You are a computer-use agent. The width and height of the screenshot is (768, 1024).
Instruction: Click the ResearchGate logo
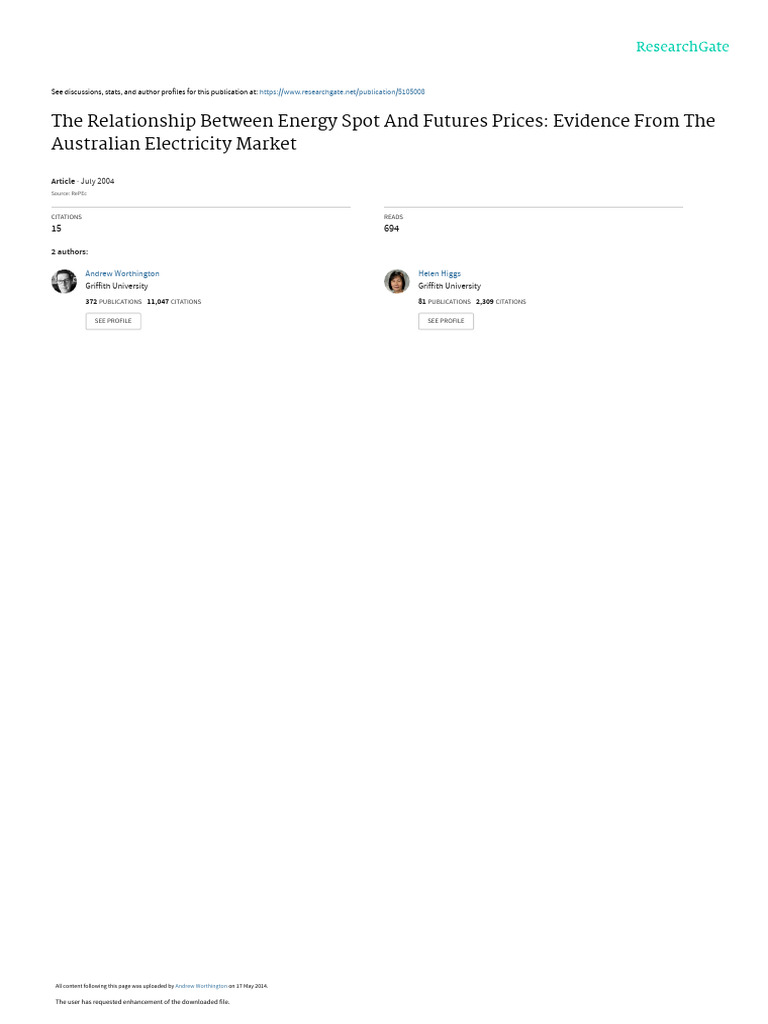(682, 47)
